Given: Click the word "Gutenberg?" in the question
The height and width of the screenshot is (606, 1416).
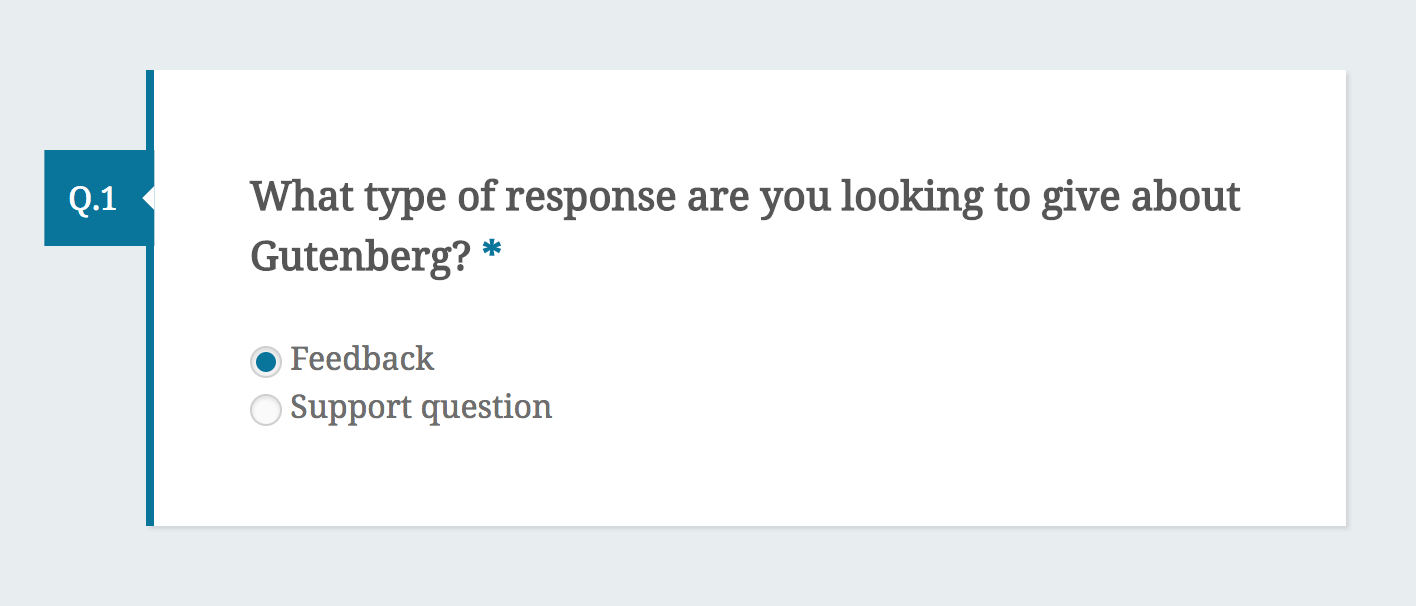Looking at the screenshot, I should click(x=360, y=257).
